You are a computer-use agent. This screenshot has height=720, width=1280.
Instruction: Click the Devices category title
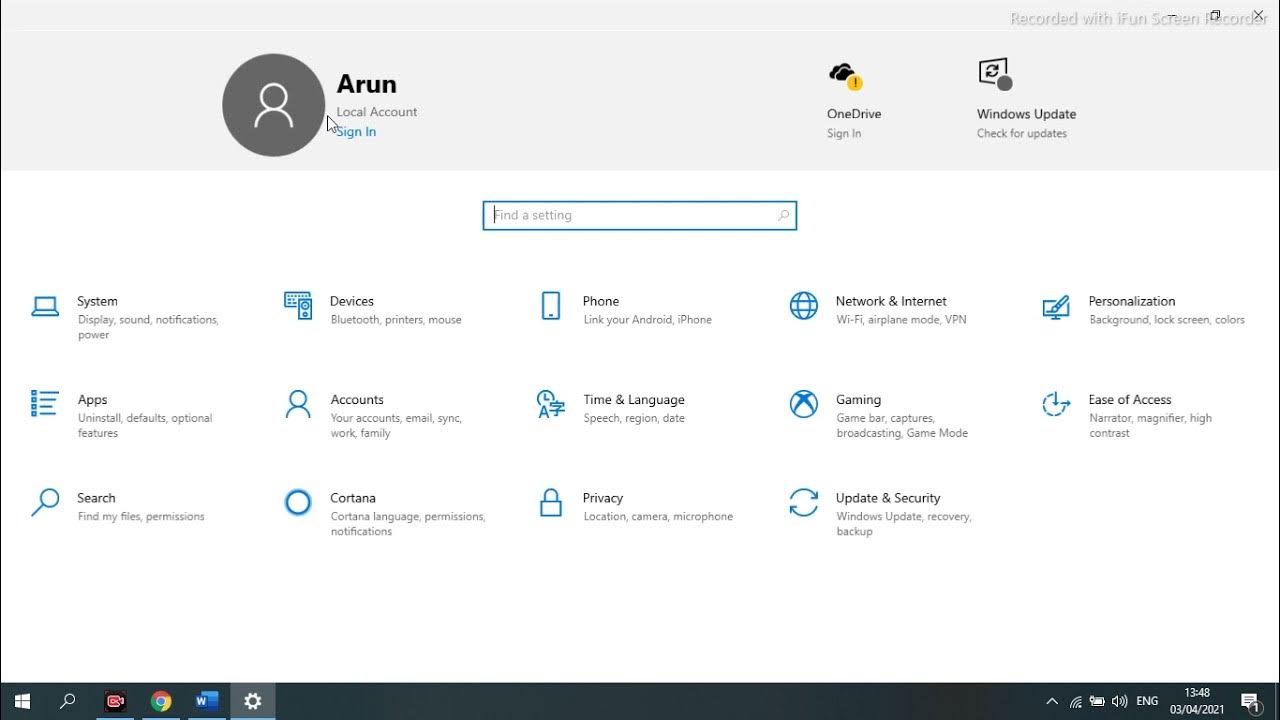(352, 301)
